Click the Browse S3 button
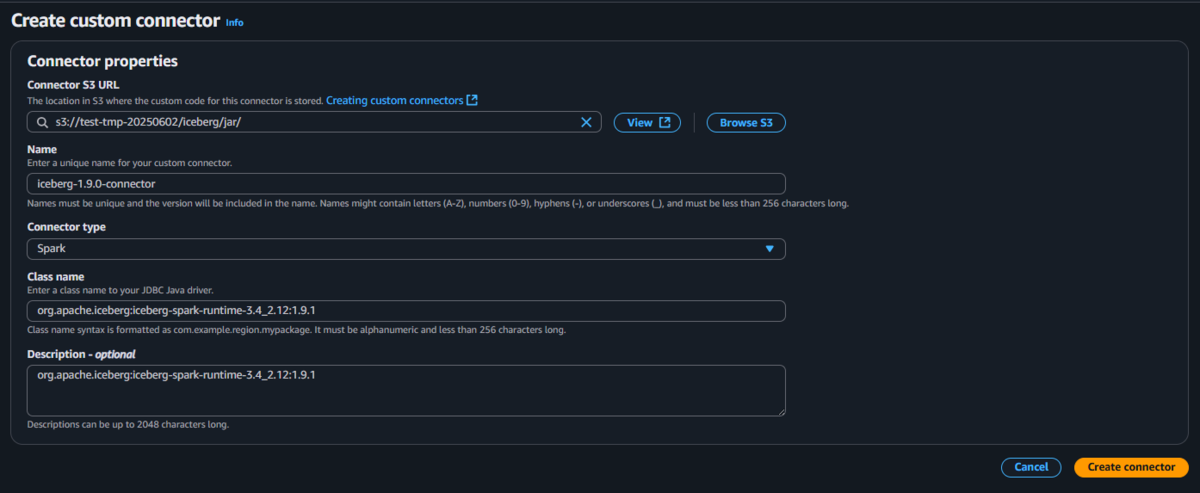1200x493 pixels. click(746, 122)
